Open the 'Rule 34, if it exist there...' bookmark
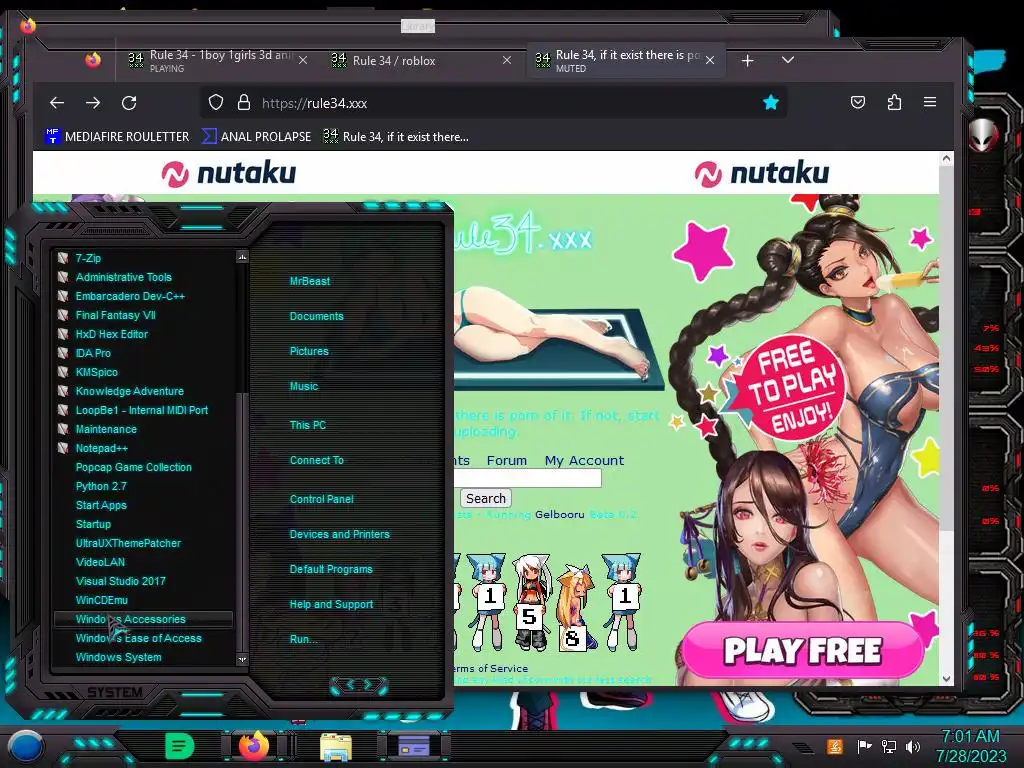1024x768 pixels. [396, 136]
